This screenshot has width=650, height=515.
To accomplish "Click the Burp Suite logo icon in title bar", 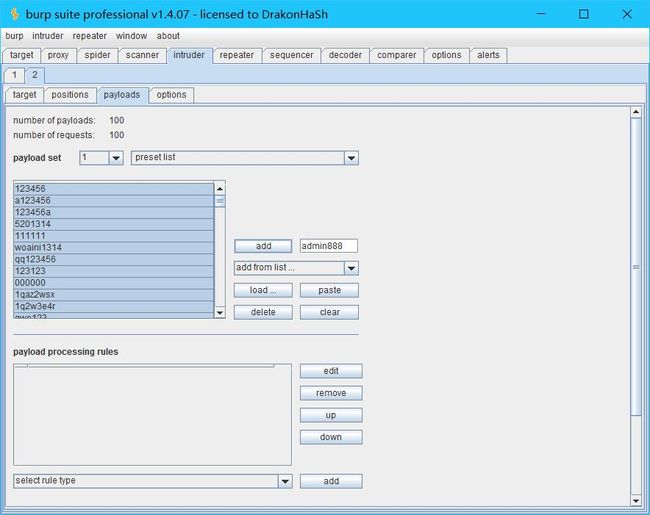I will coord(15,14).
